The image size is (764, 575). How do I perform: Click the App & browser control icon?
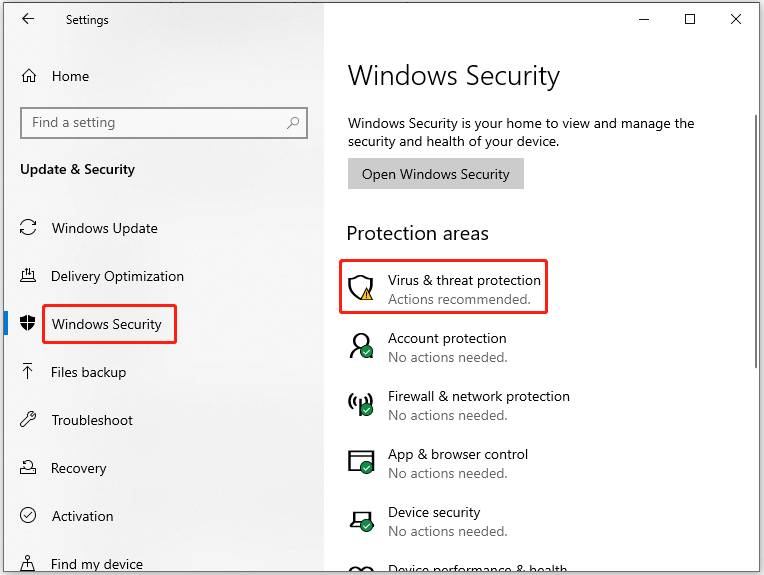(x=360, y=462)
